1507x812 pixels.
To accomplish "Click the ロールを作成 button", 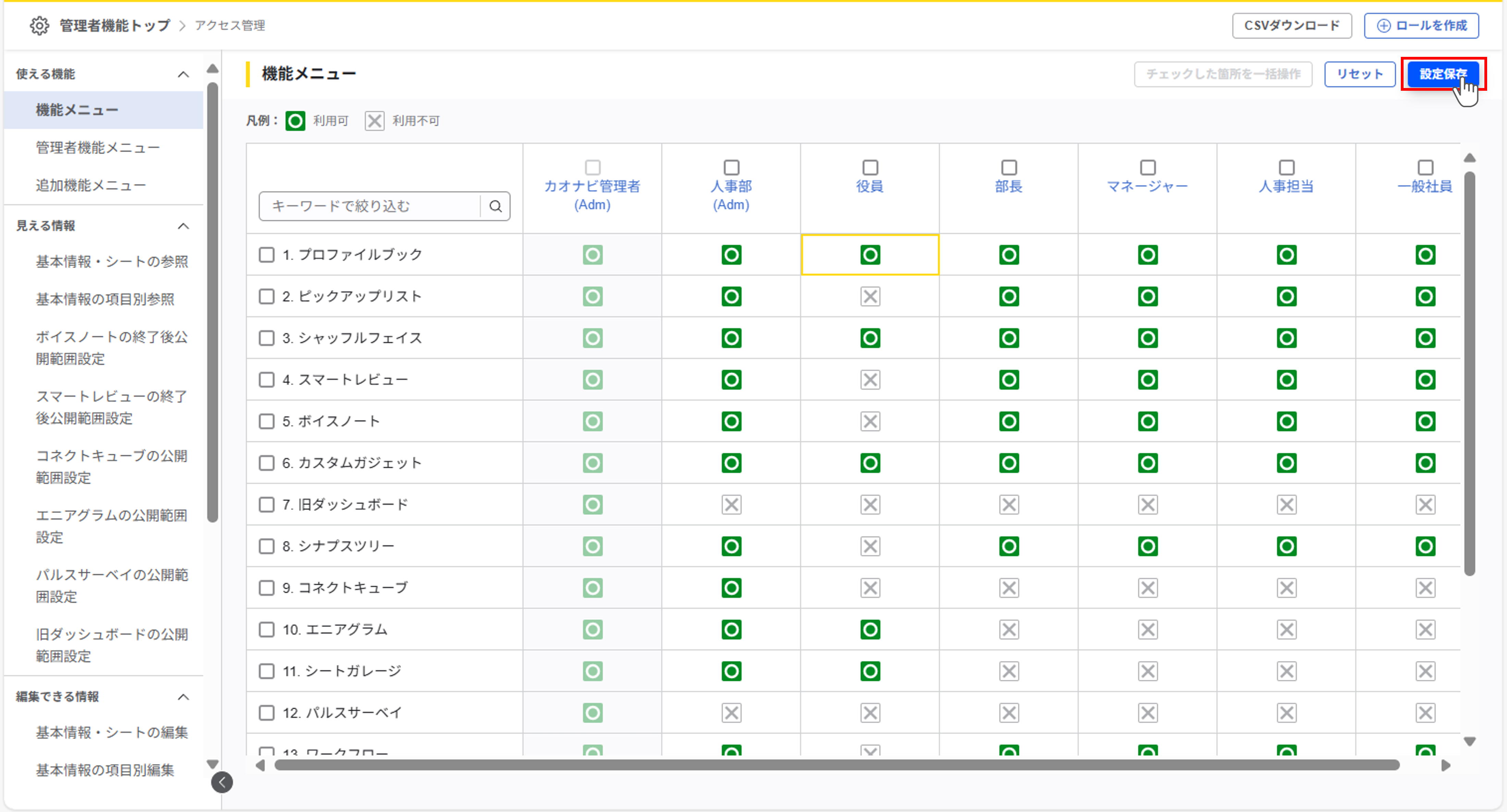I will (x=1421, y=26).
